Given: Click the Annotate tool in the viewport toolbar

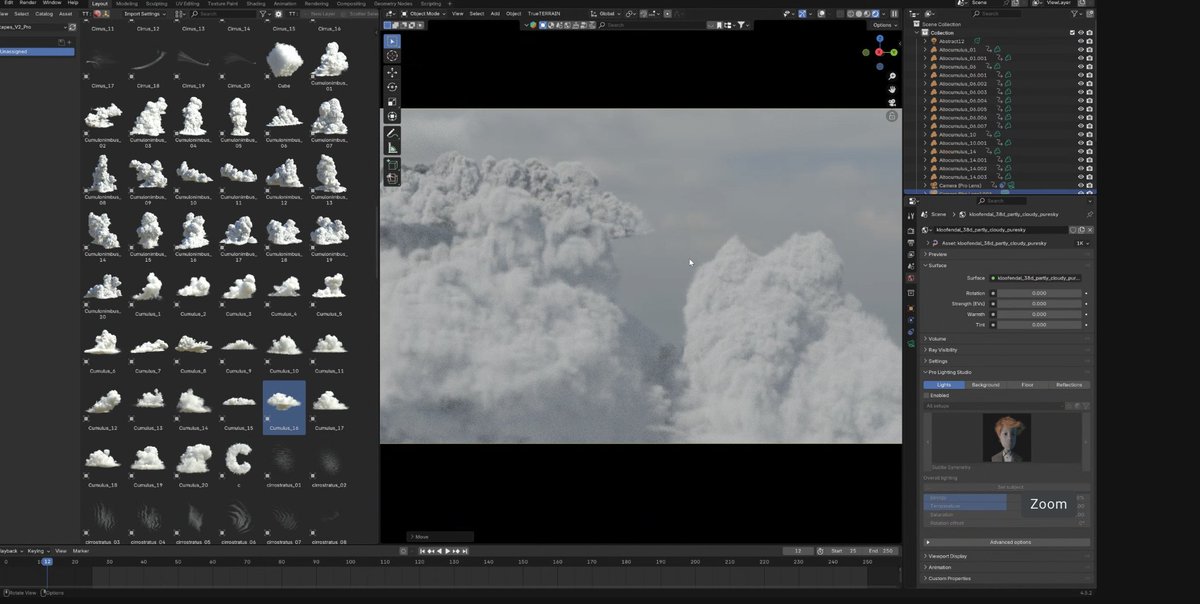Looking at the screenshot, I should [x=392, y=131].
